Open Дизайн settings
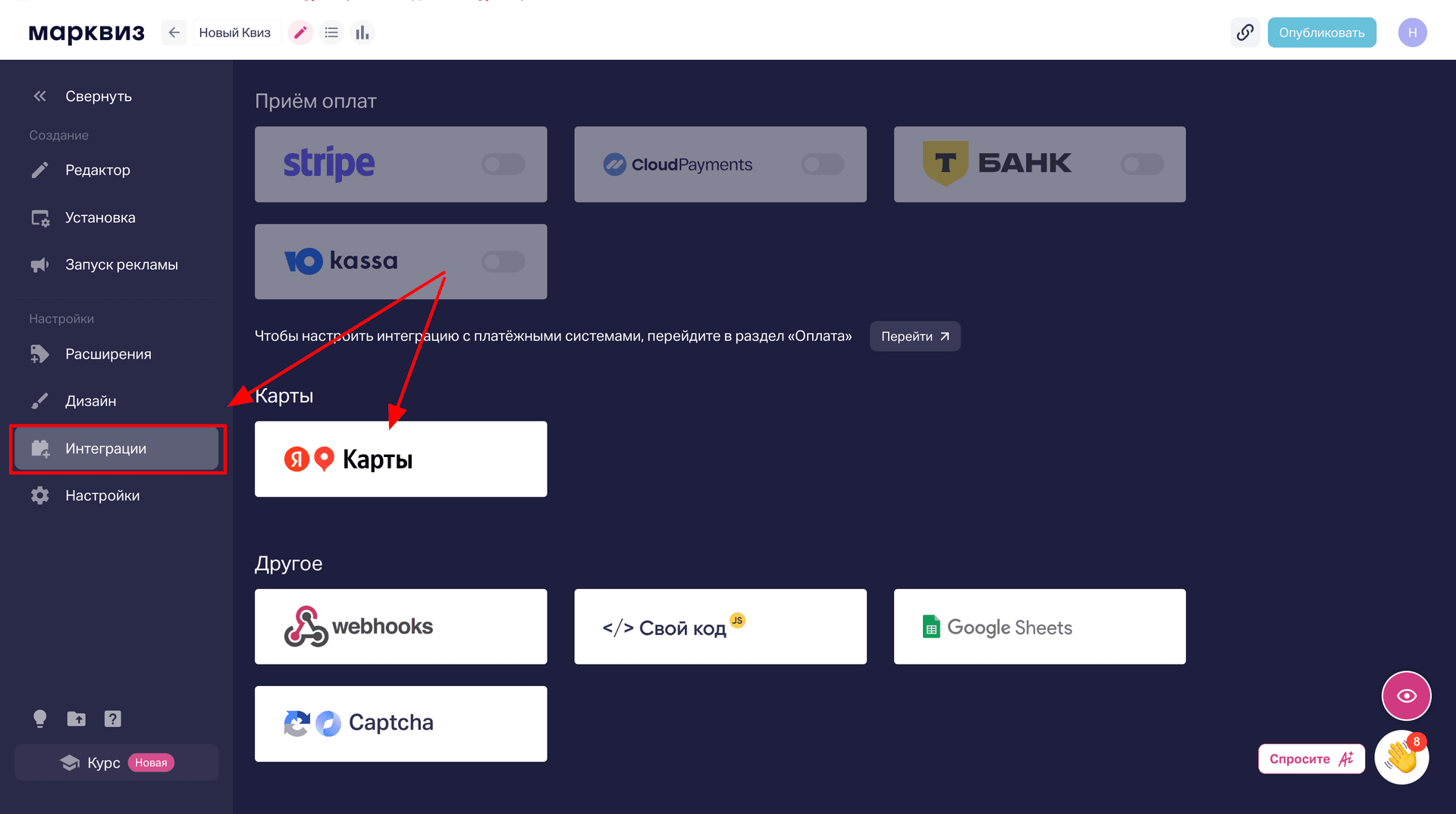 (116, 401)
